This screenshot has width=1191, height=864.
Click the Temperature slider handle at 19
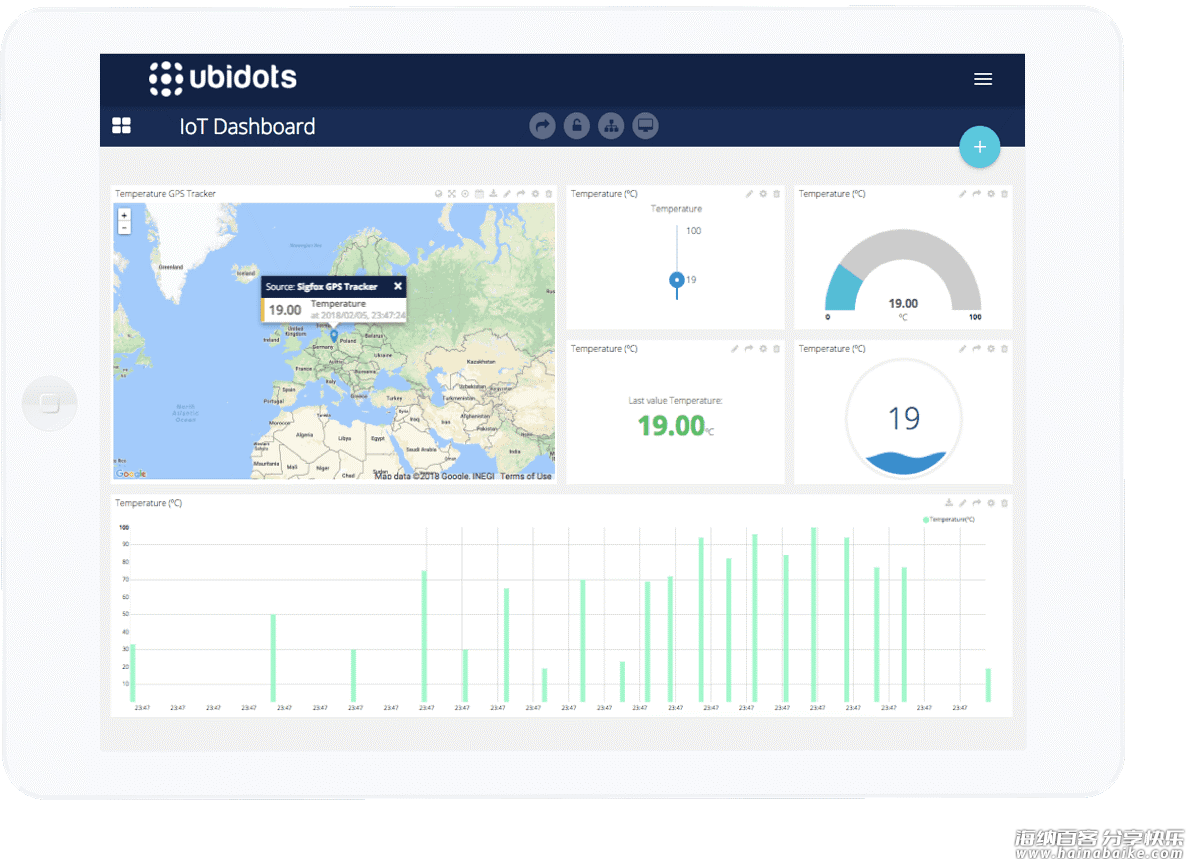(676, 280)
